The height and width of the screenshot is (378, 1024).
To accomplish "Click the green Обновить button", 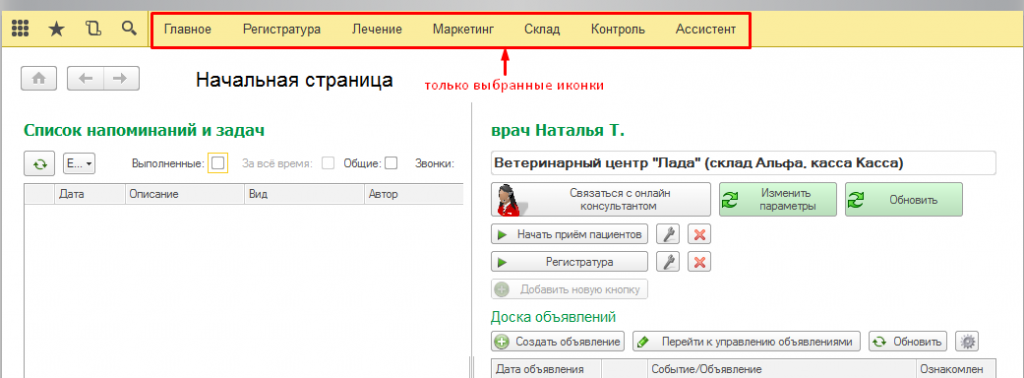I will [x=903, y=199].
